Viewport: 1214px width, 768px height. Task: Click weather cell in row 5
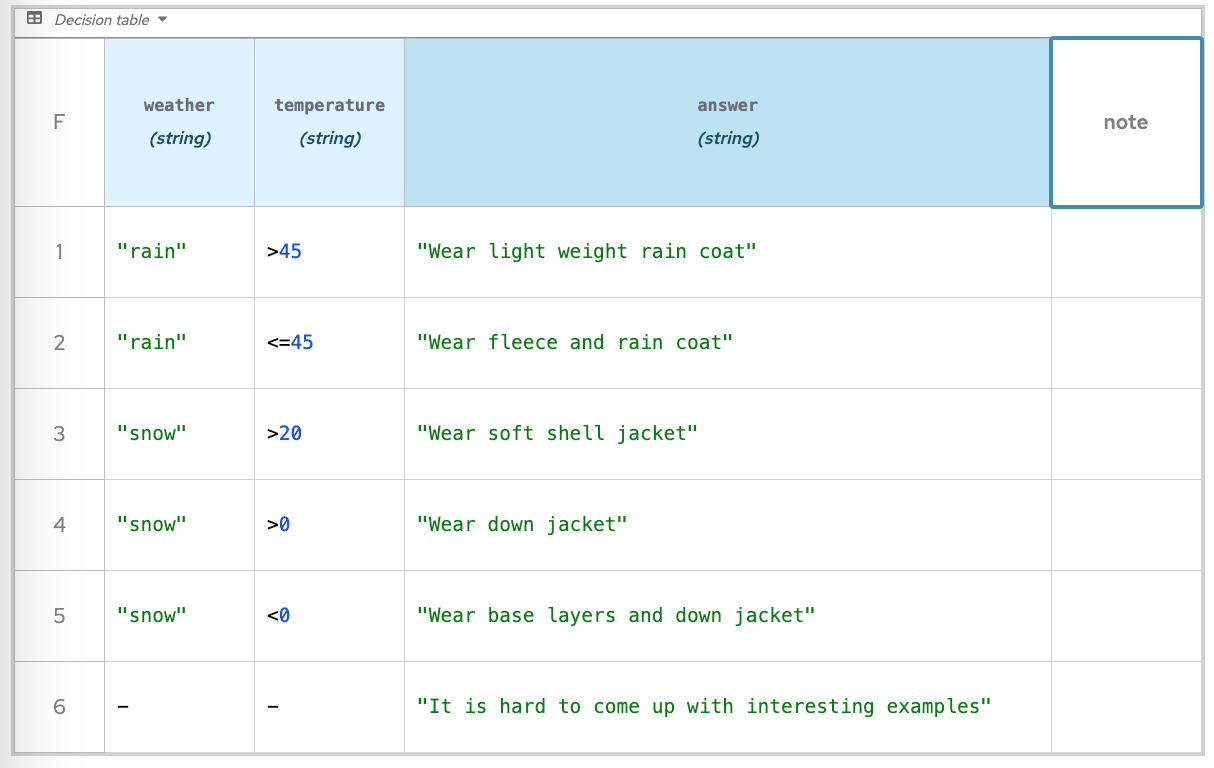[179, 616]
